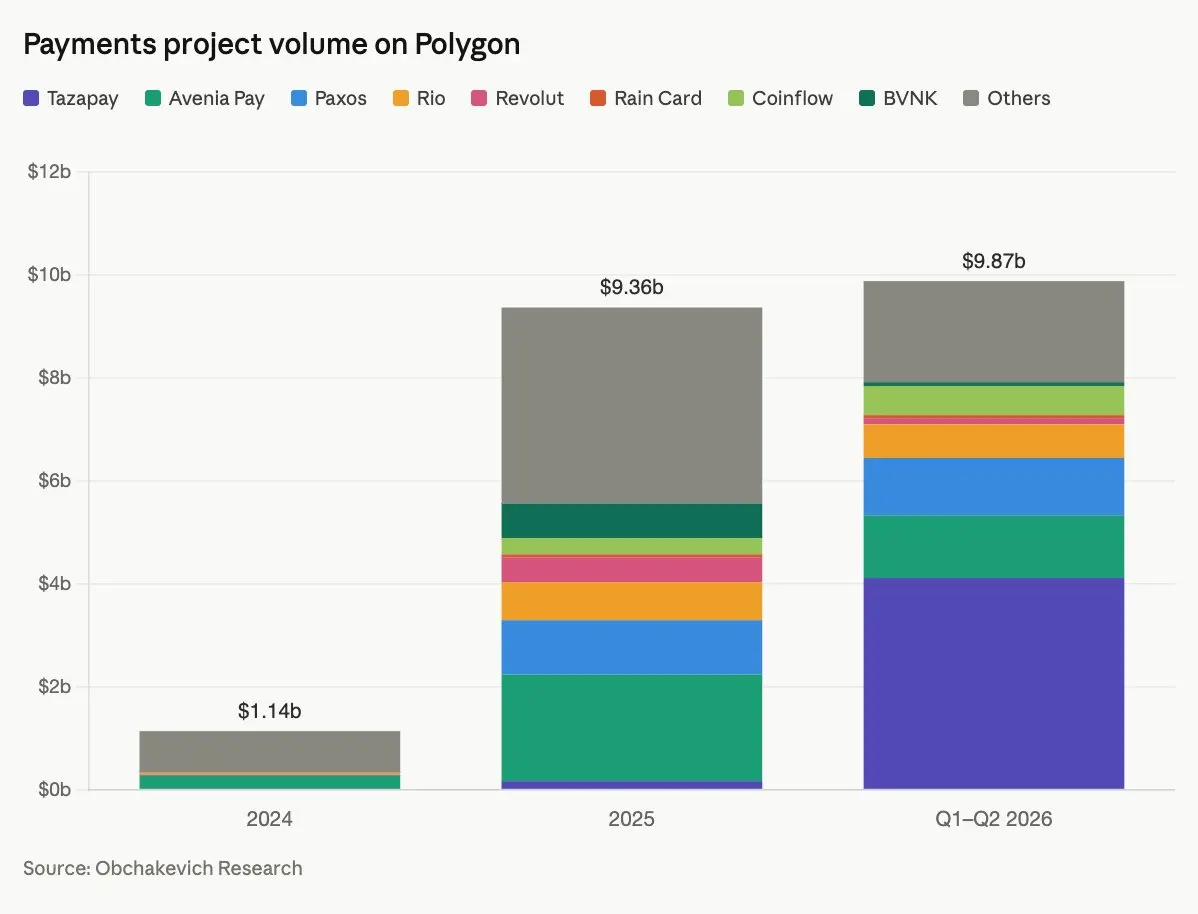Click the BVNK dark green legend swatch
The width and height of the screenshot is (1198, 914).
click(867, 98)
